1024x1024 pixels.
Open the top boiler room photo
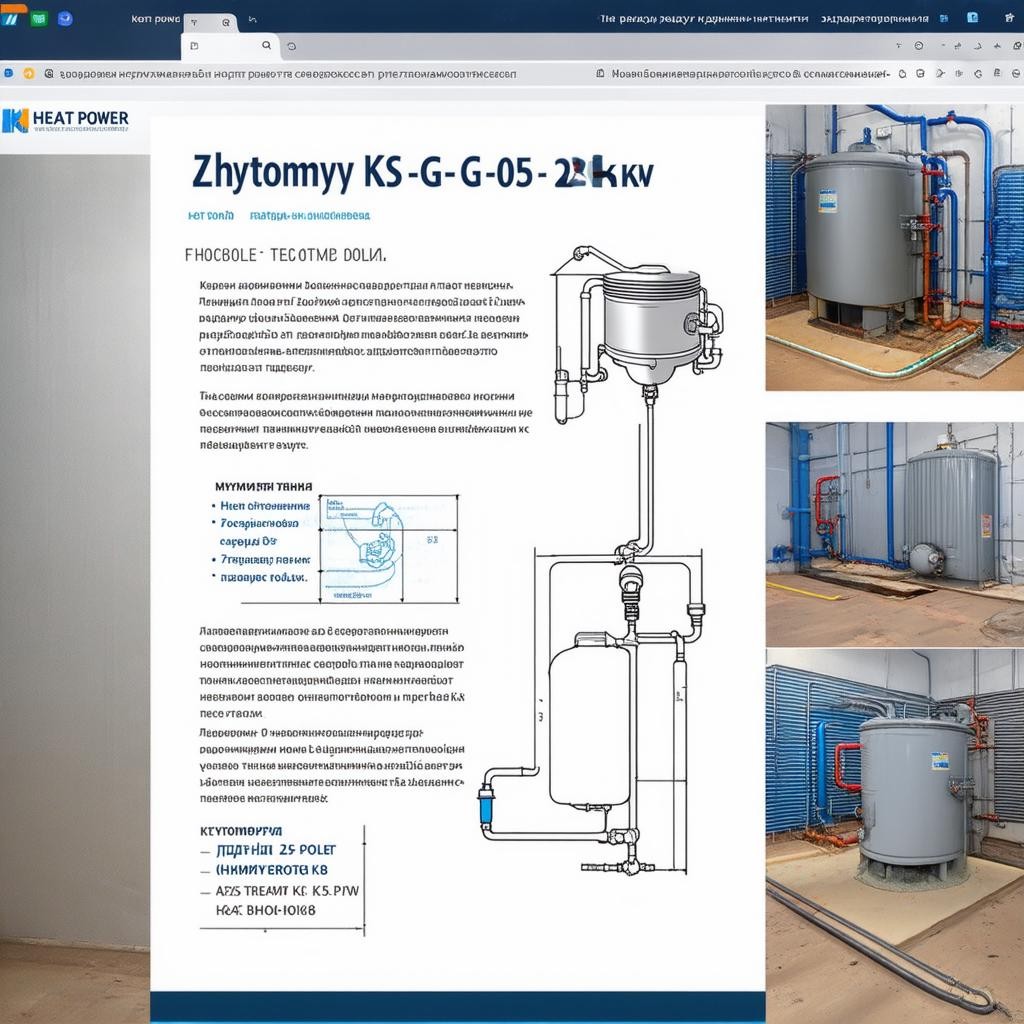coord(894,247)
